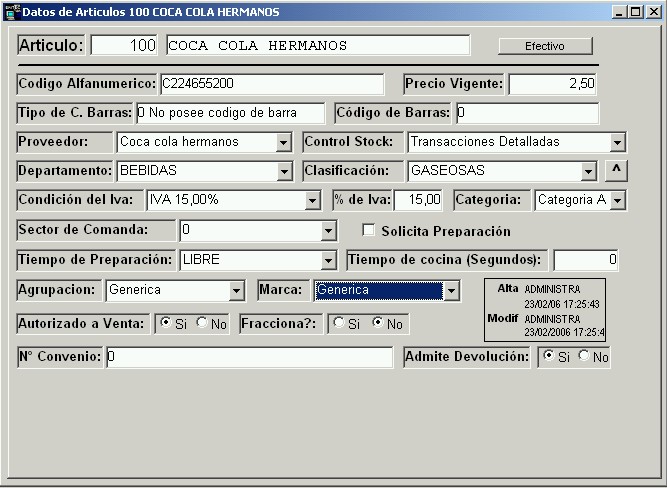Viewport: 667px width, 488px height.
Task: Click the % de Iva field
Action: (x=418, y=200)
